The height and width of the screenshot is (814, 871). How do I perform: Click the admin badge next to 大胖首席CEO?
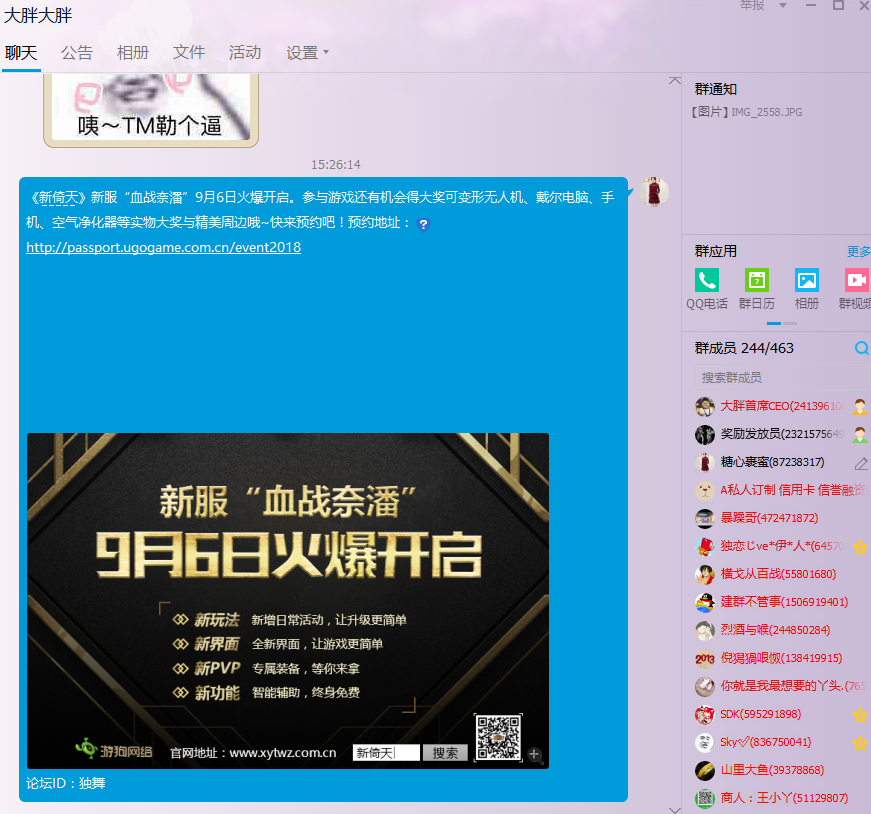coord(860,407)
